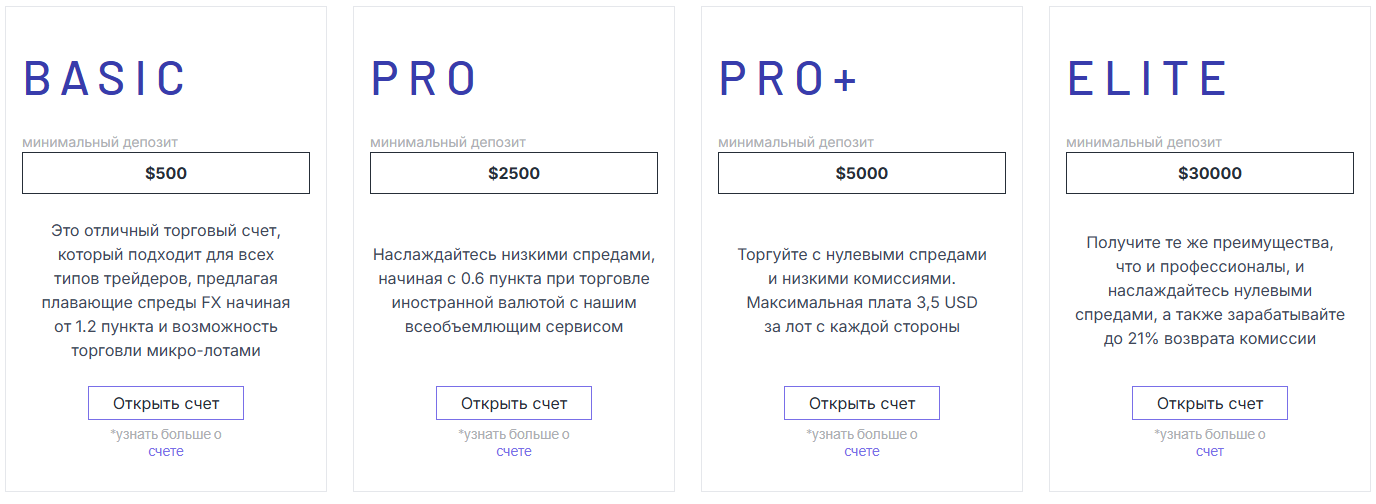Click the Открыть счет button for BASIC
The height and width of the screenshot is (504, 1376).
coord(166,403)
